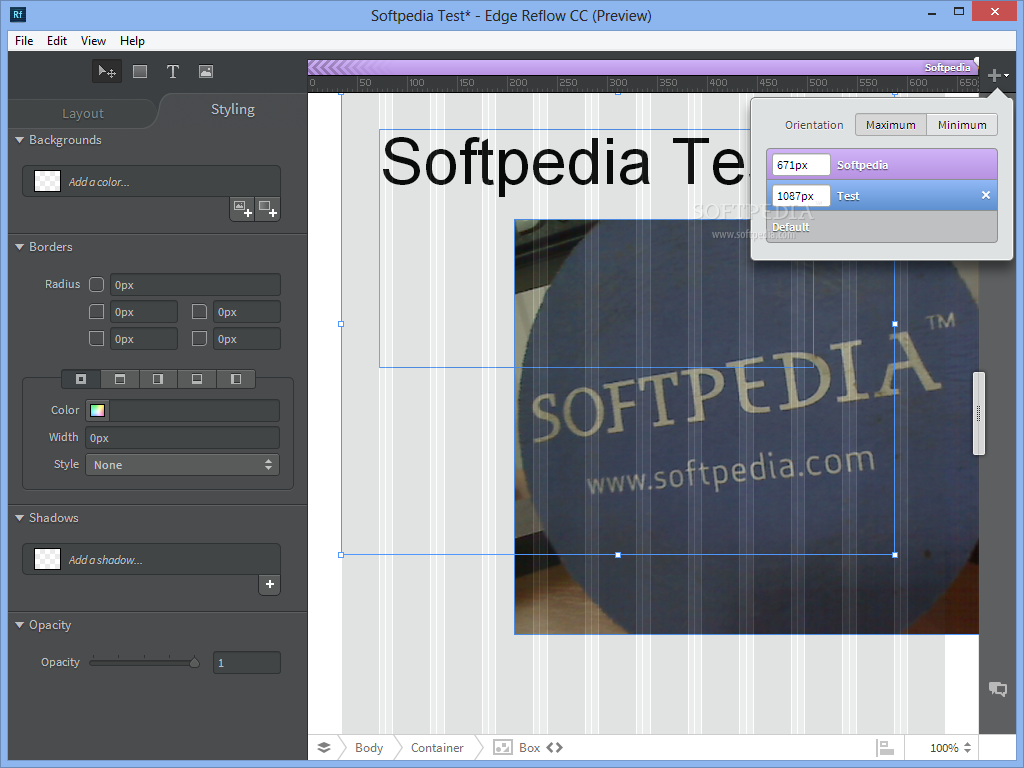Select the Text tool
The width and height of the screenshot is (1024, 768).
click(172, 71)
